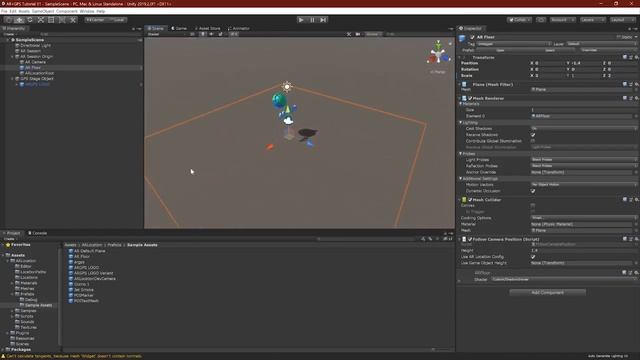Switch to the Game tab
The height and width of the screenshot is (360, 640).
(x=179, y=29)
